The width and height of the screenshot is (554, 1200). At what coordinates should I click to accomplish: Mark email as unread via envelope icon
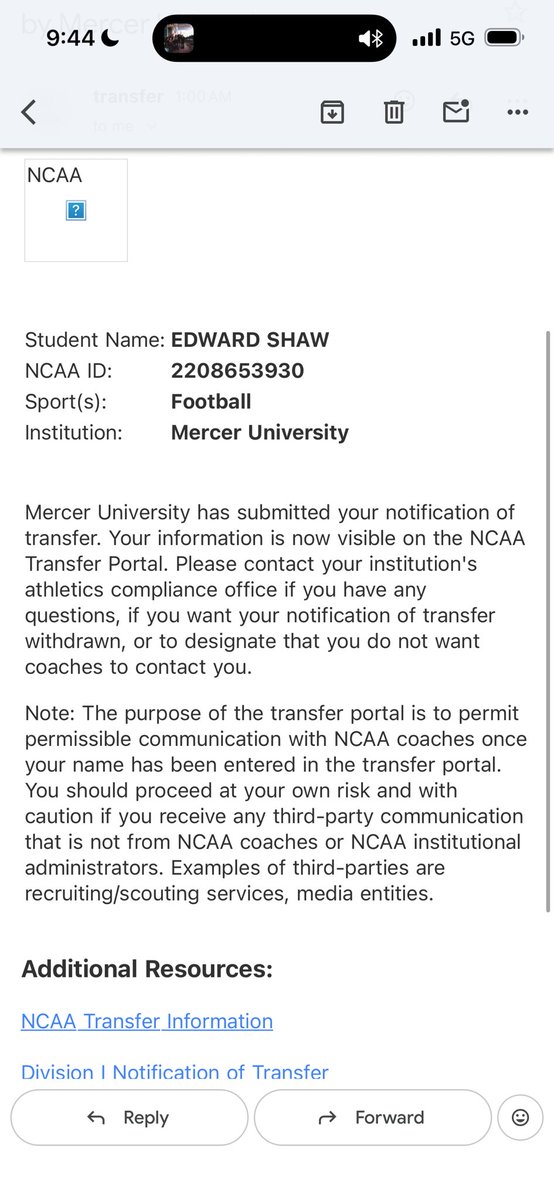click(456, 111)
